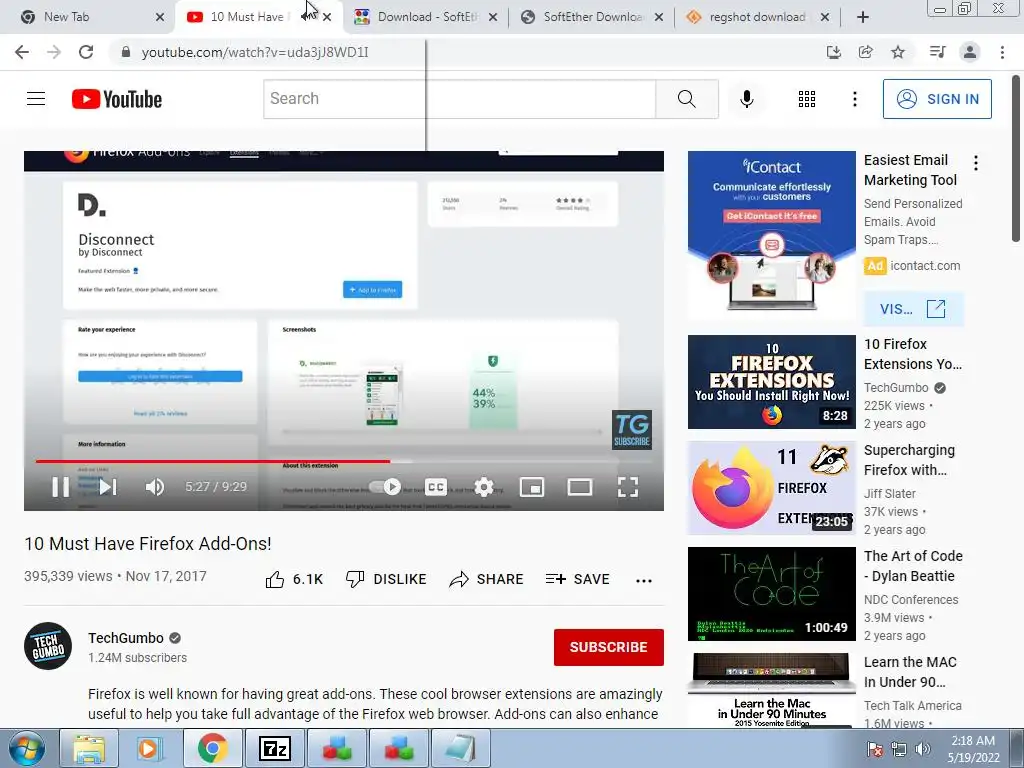Image resolution: width=1024 pixels, height=768 pixels.
Task: Install app icon in address bar
Action: point(833,52)
